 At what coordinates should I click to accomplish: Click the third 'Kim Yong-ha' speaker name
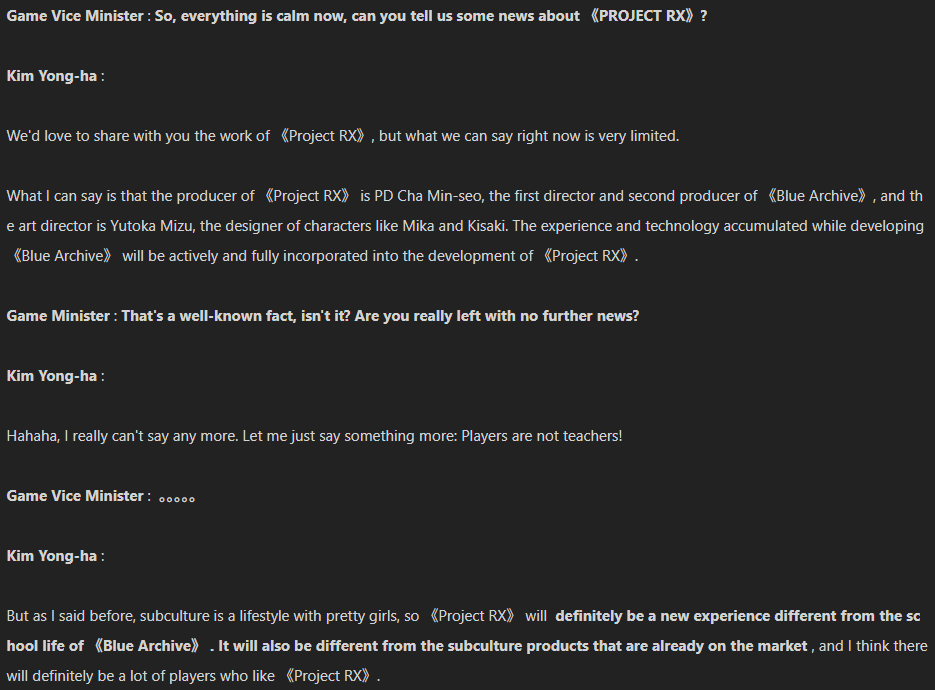[x=51, y=556]
